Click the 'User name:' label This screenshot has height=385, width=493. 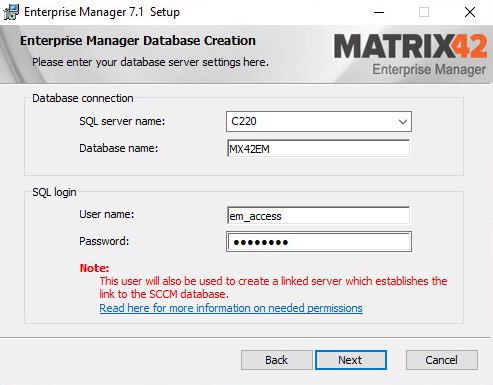point(106,214)
